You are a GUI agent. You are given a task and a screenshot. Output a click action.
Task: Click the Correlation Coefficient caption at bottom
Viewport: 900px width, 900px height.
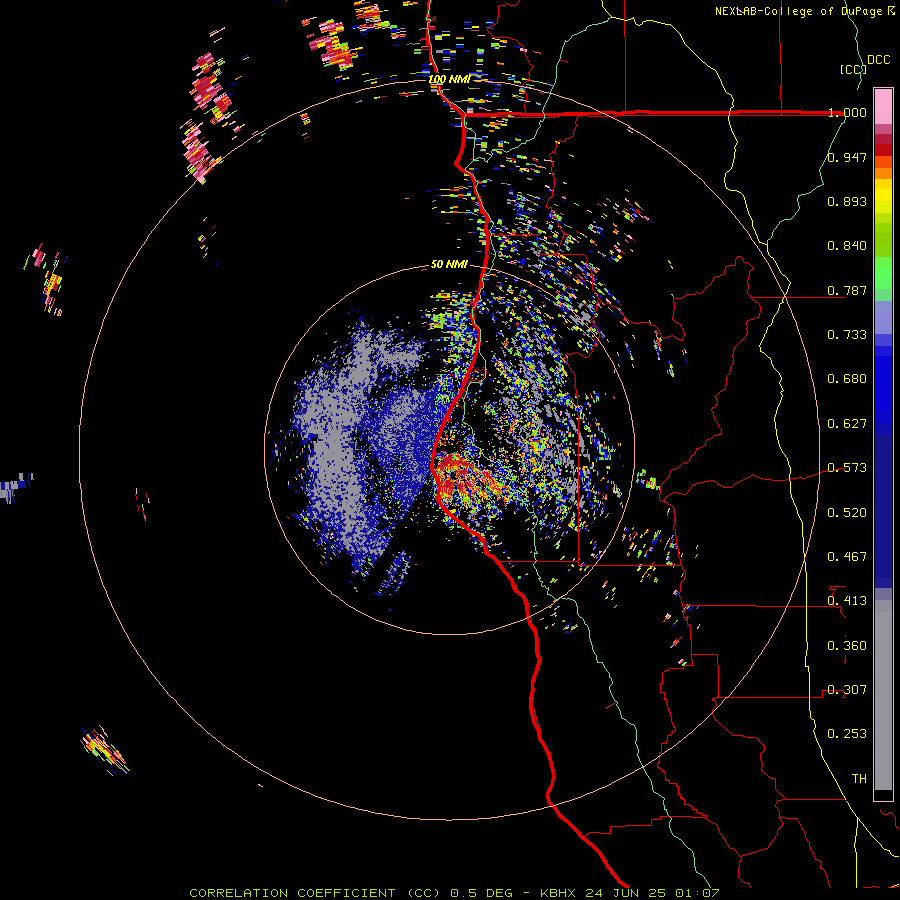454,893
